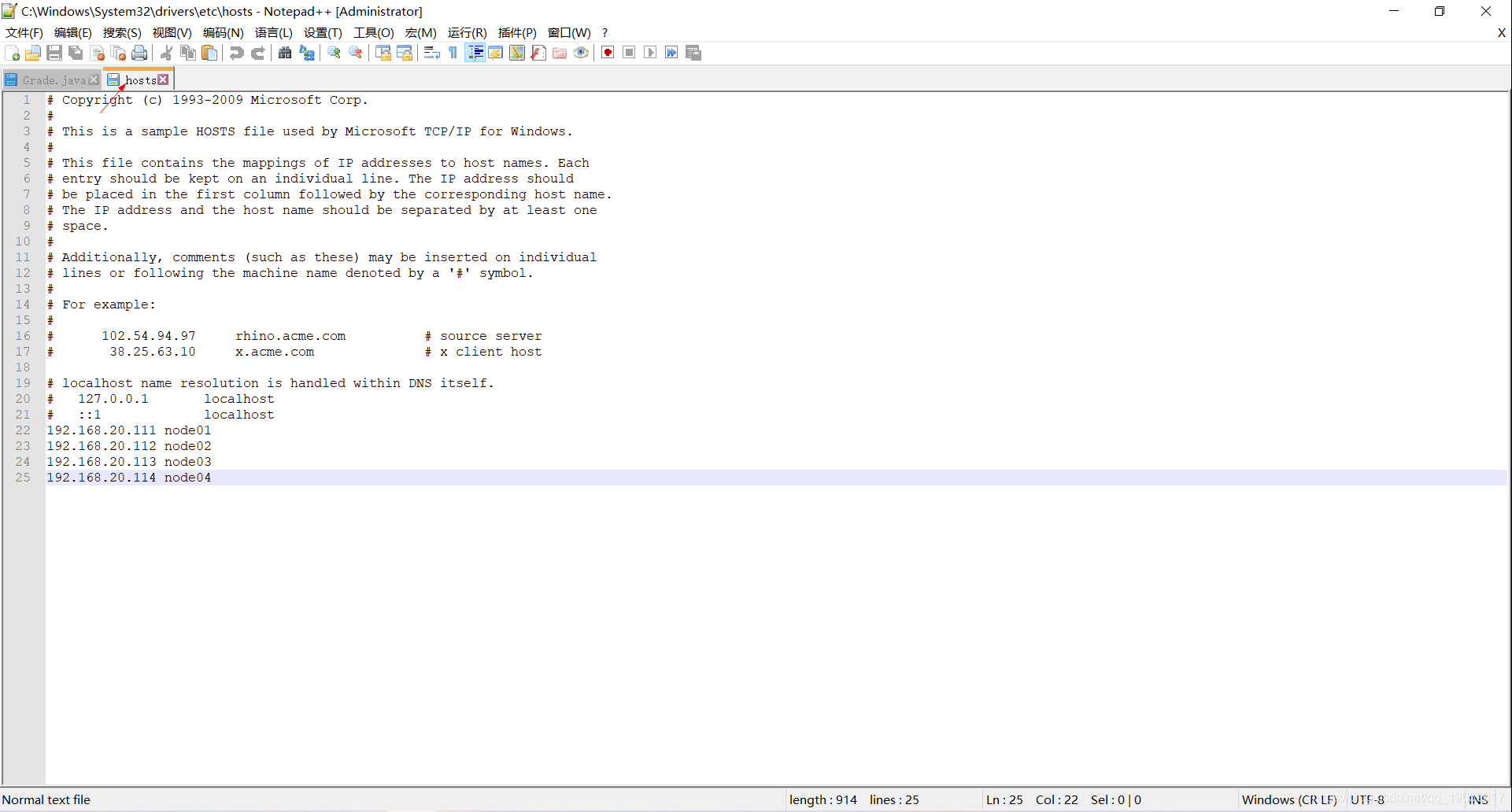Open the 搜索(S) menu
The image size is (1512, 812).
click(122, 32)
